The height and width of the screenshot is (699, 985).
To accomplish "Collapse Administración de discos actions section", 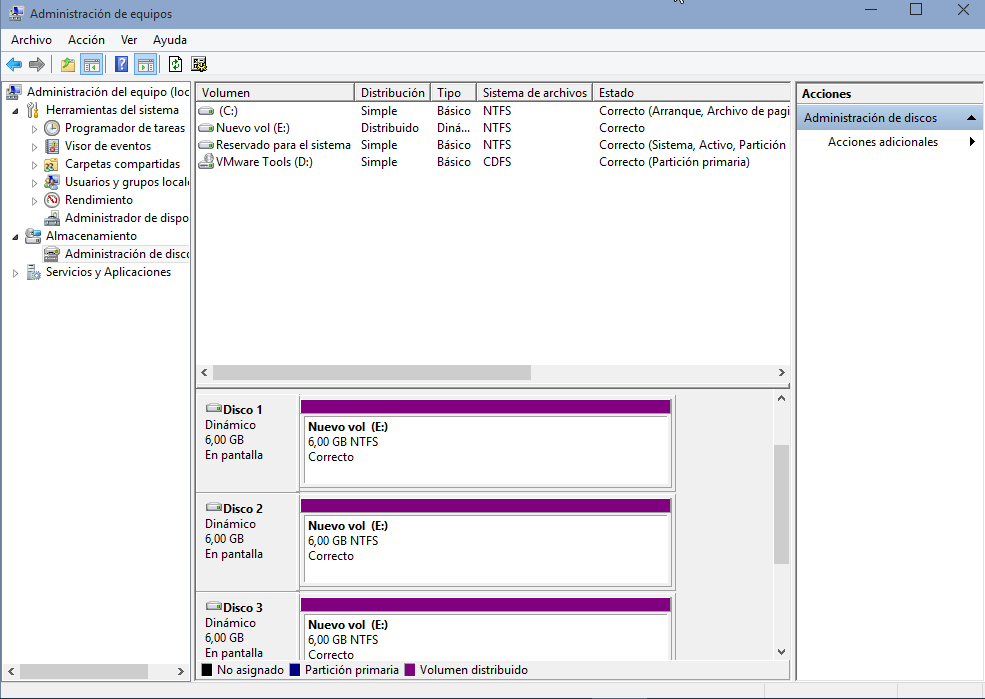I will tap(971, 118).
